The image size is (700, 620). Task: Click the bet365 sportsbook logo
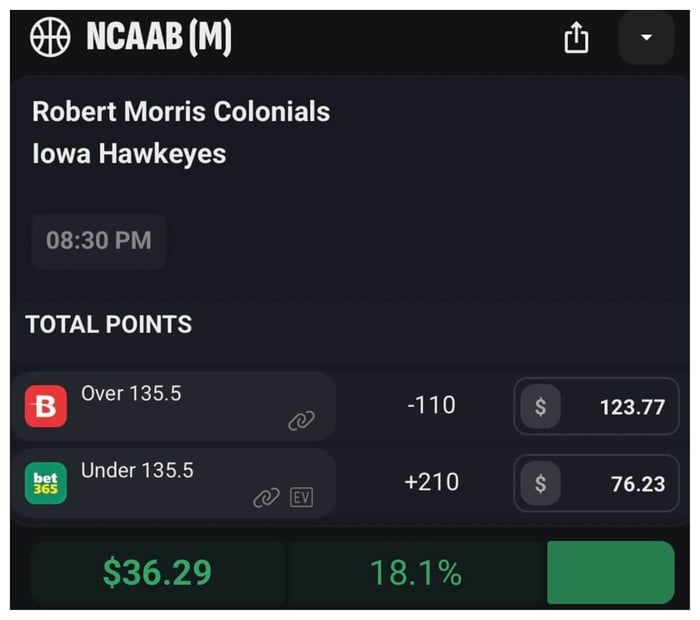(46, 484)
